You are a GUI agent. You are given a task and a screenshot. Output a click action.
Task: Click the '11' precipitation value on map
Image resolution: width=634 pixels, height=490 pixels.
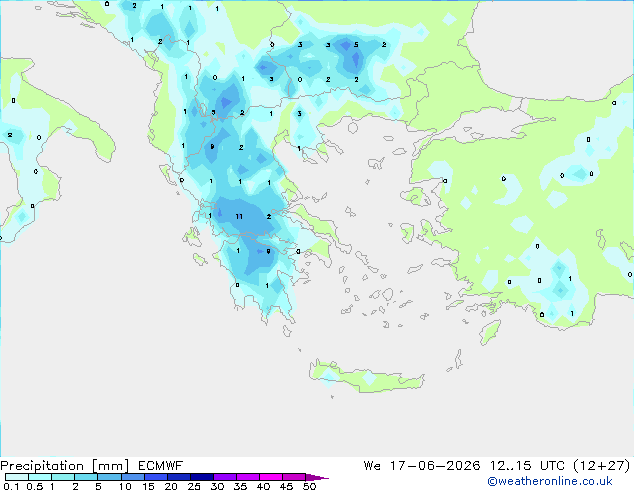[239, 217]
